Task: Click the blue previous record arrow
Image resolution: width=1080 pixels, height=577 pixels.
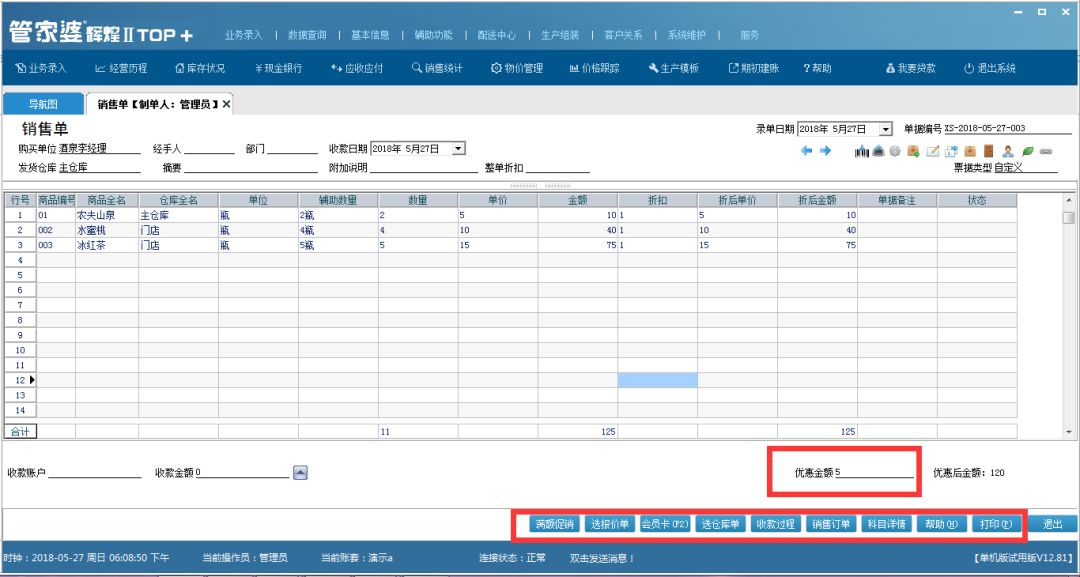Action: point(807,151)
